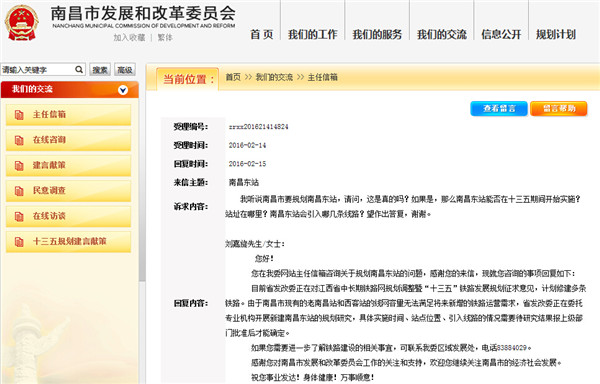Select 主任信箱 in the sidebar
The image size is (600, 384).
(x=68, y=115)
